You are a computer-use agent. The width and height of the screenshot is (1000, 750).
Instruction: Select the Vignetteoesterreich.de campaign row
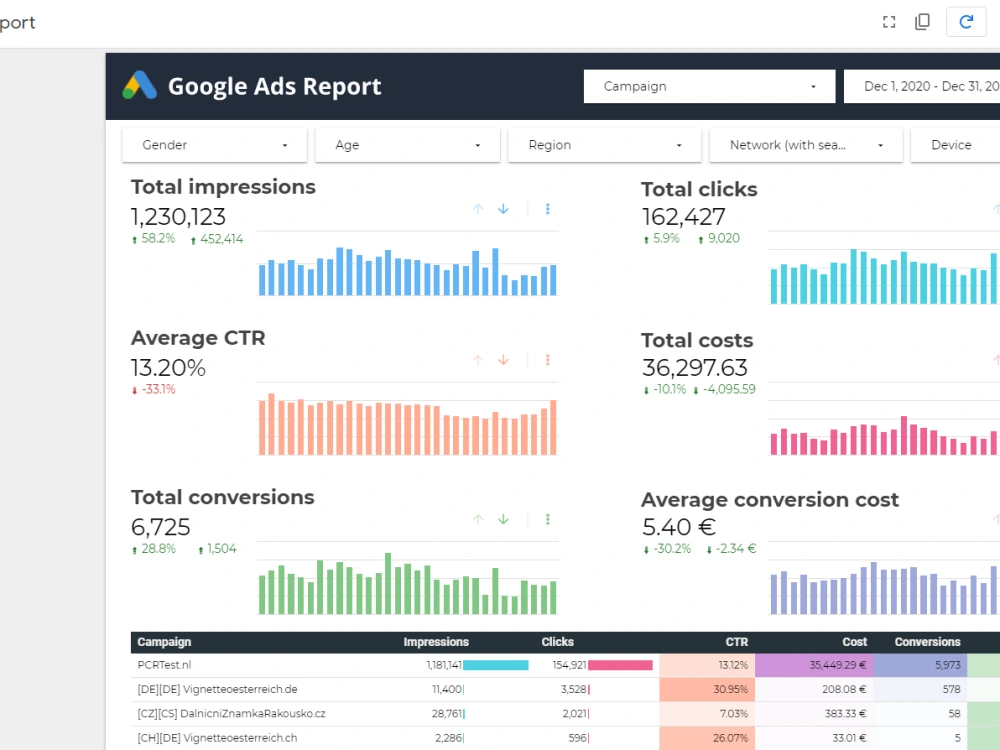565,689
